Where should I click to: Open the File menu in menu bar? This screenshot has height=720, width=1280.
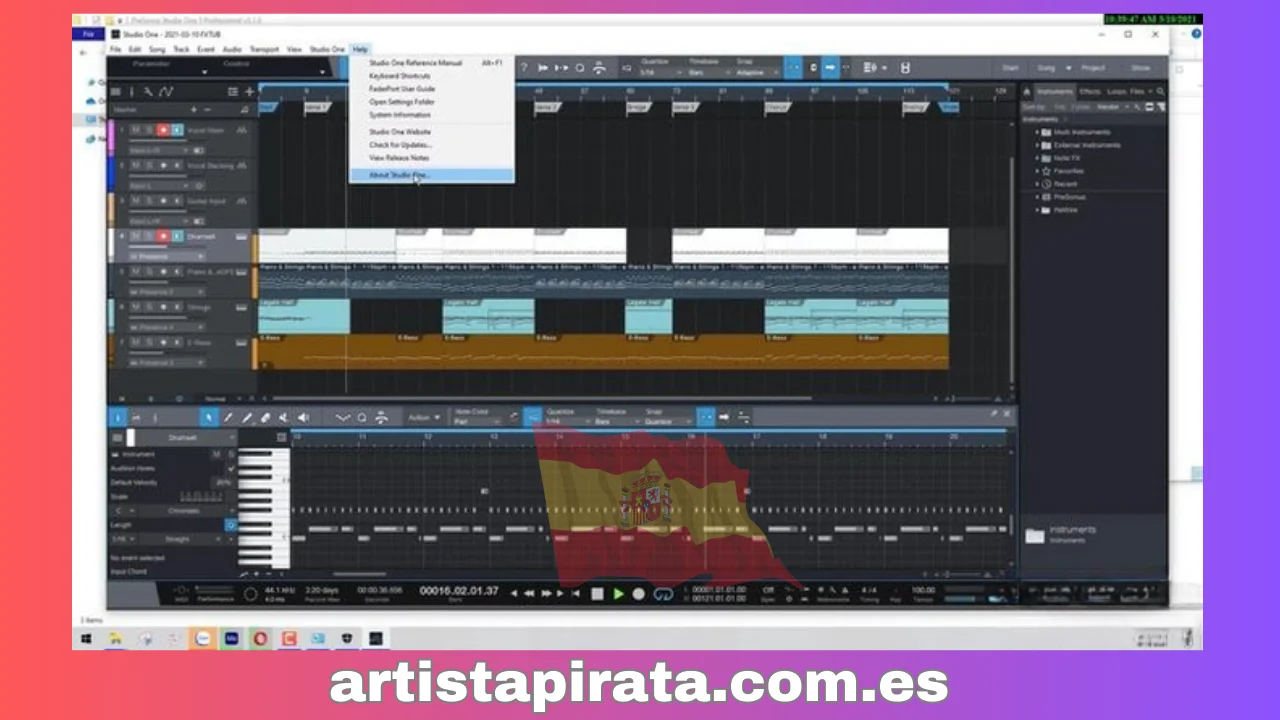click(x=115, y=49)
